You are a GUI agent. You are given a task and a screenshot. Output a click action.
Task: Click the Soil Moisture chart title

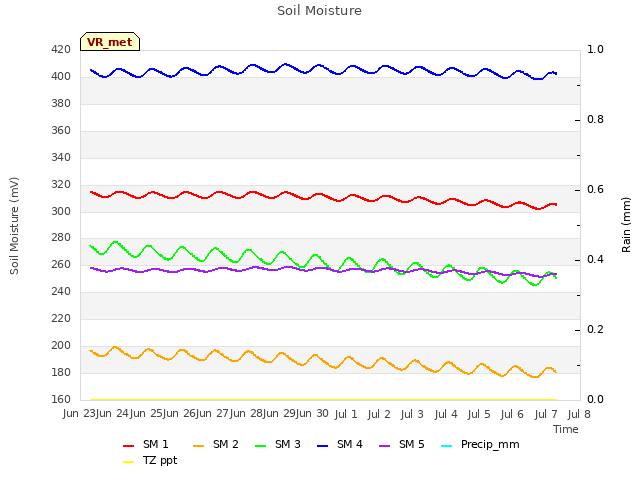click(x=319, y=11)
